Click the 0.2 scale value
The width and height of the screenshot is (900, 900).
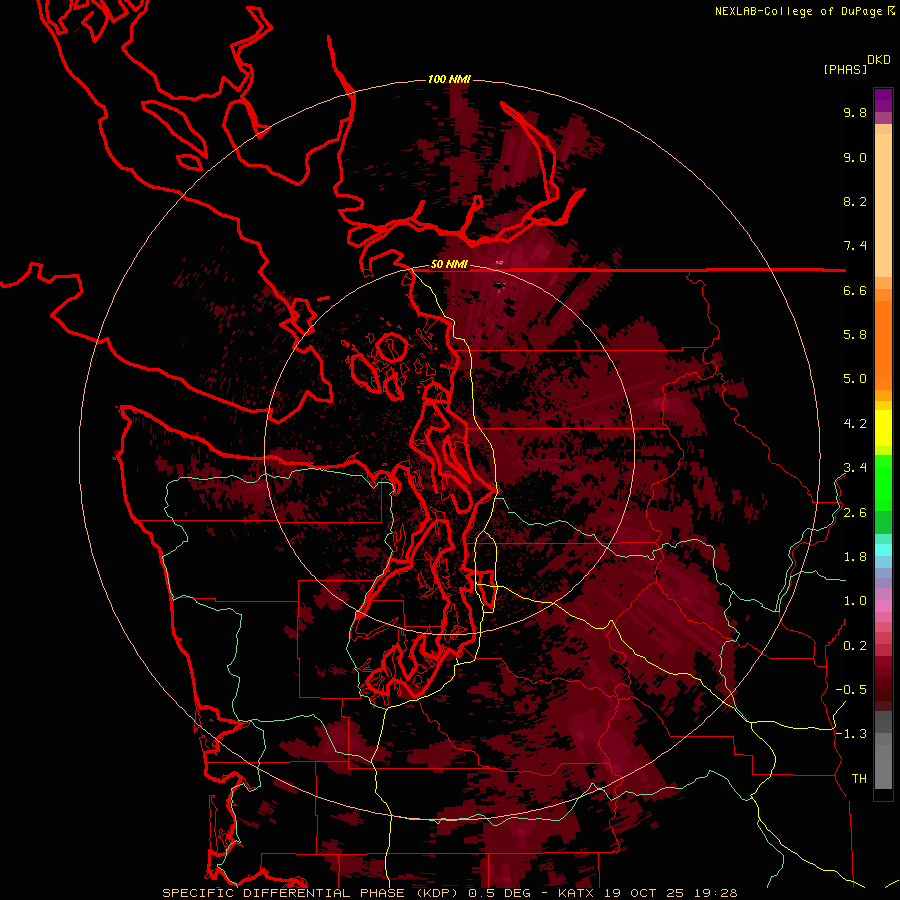click(855, 646)
